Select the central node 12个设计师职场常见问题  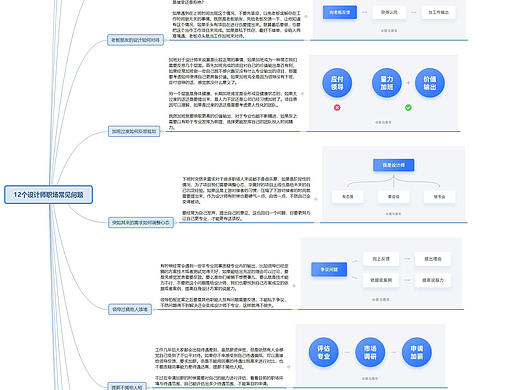(48, 195)
